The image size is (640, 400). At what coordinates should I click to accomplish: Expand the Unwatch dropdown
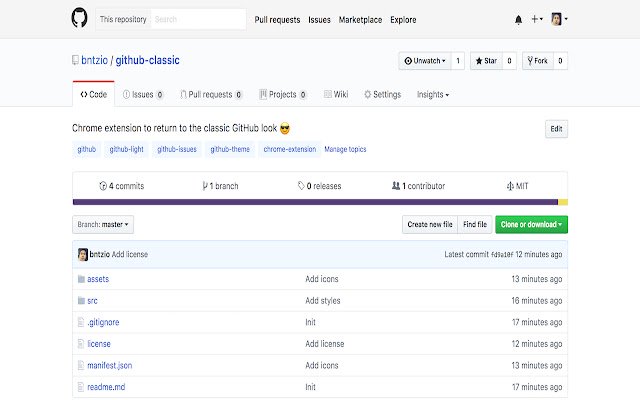(425, 61)
